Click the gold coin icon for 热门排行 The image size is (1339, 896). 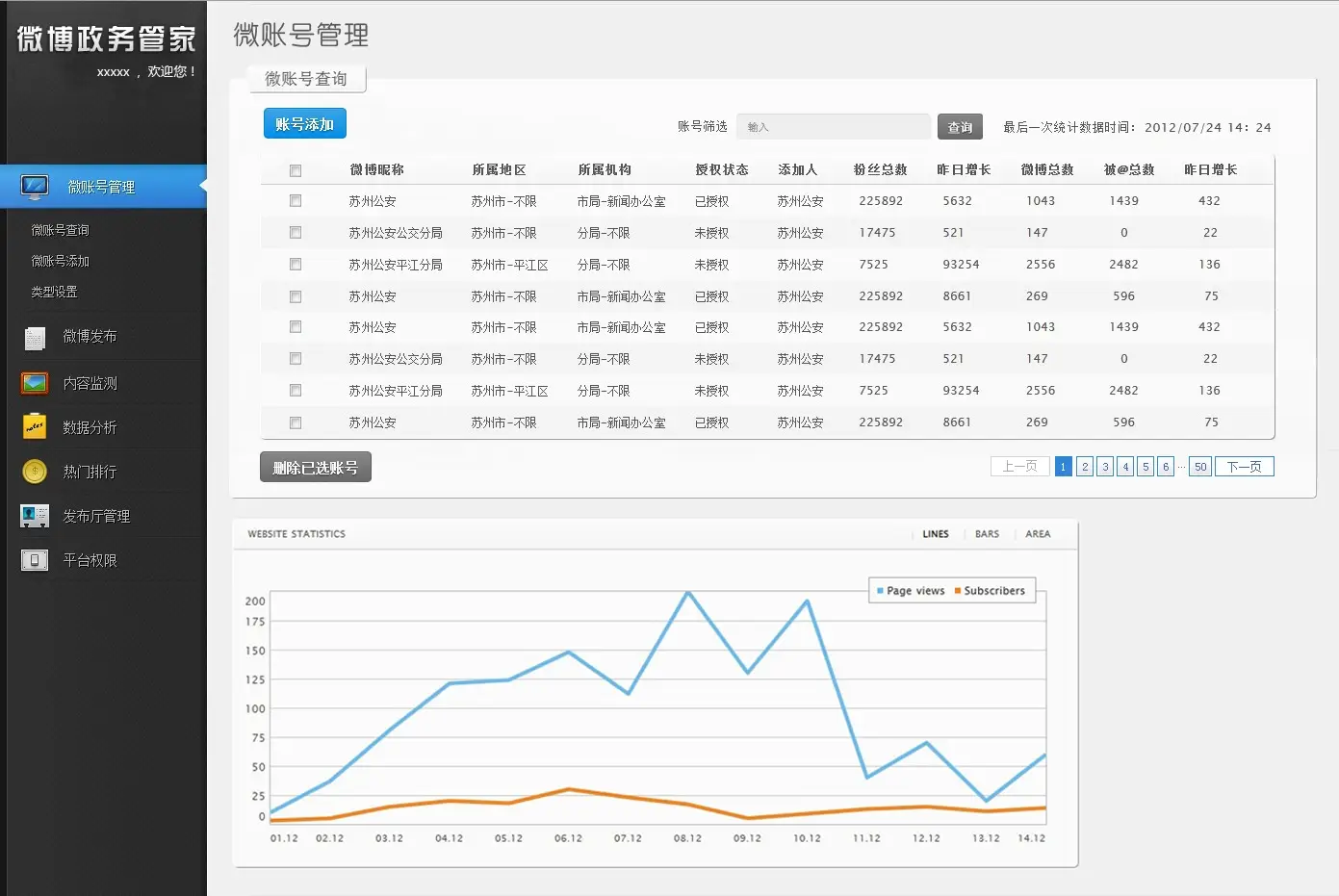[x=35, y=472]
